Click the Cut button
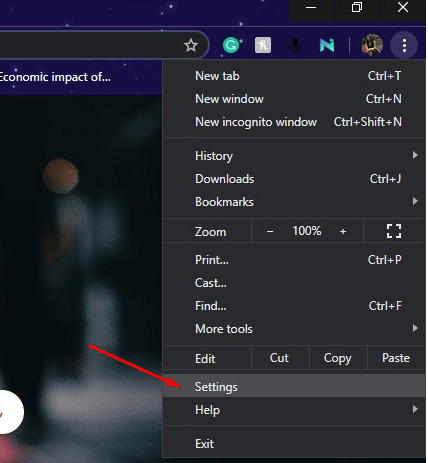The image size is (428, 463). [x=280, y=358]
